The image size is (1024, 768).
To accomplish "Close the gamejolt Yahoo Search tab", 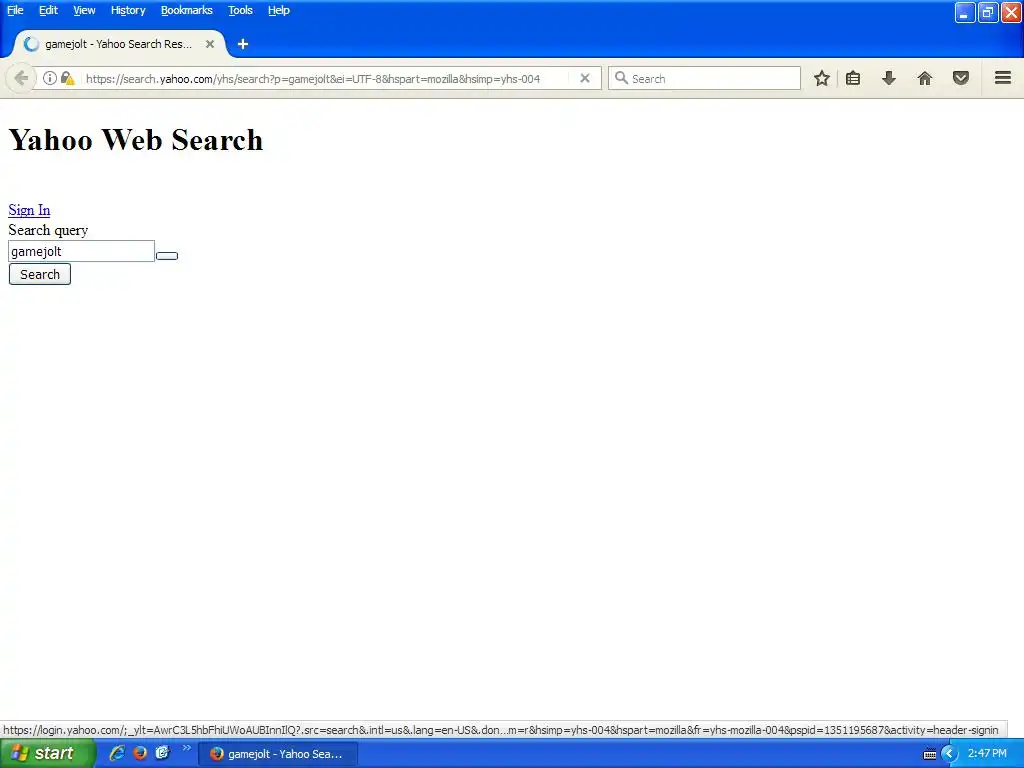I will (x=210, y=44).
